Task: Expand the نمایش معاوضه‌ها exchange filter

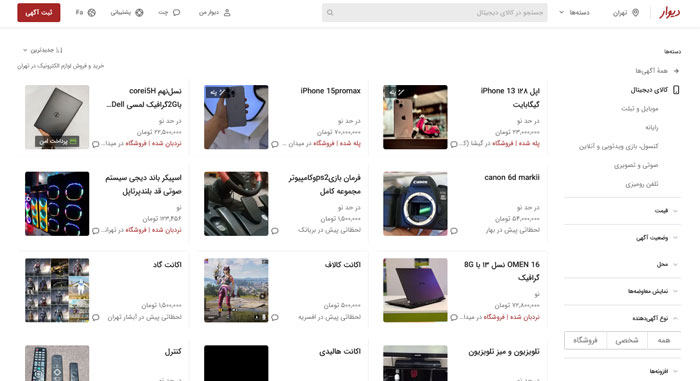Action: (622, 291)
